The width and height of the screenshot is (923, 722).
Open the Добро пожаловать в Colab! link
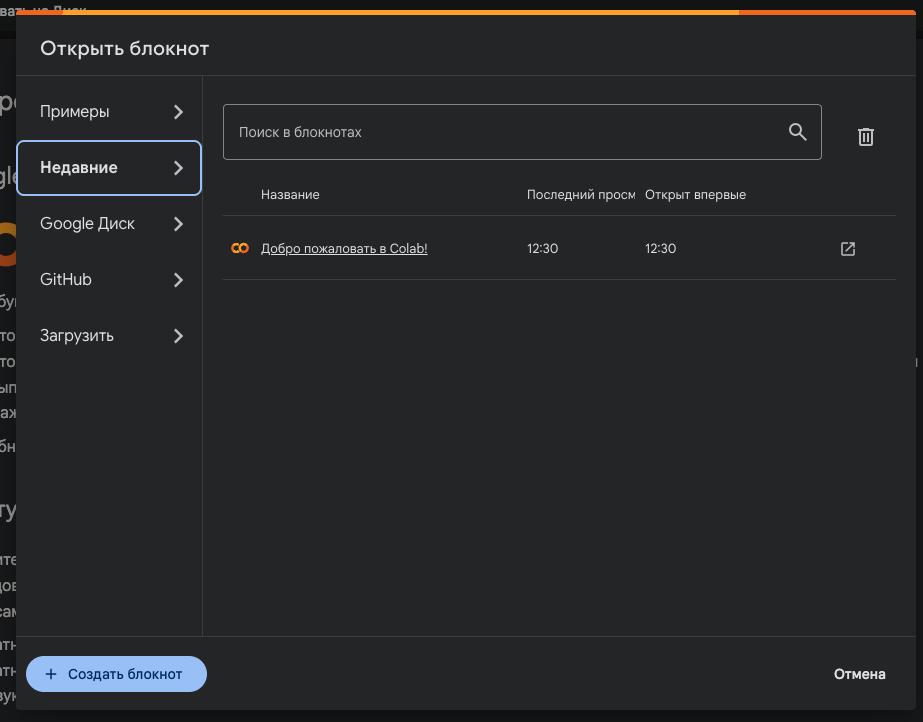coord(344,249)
